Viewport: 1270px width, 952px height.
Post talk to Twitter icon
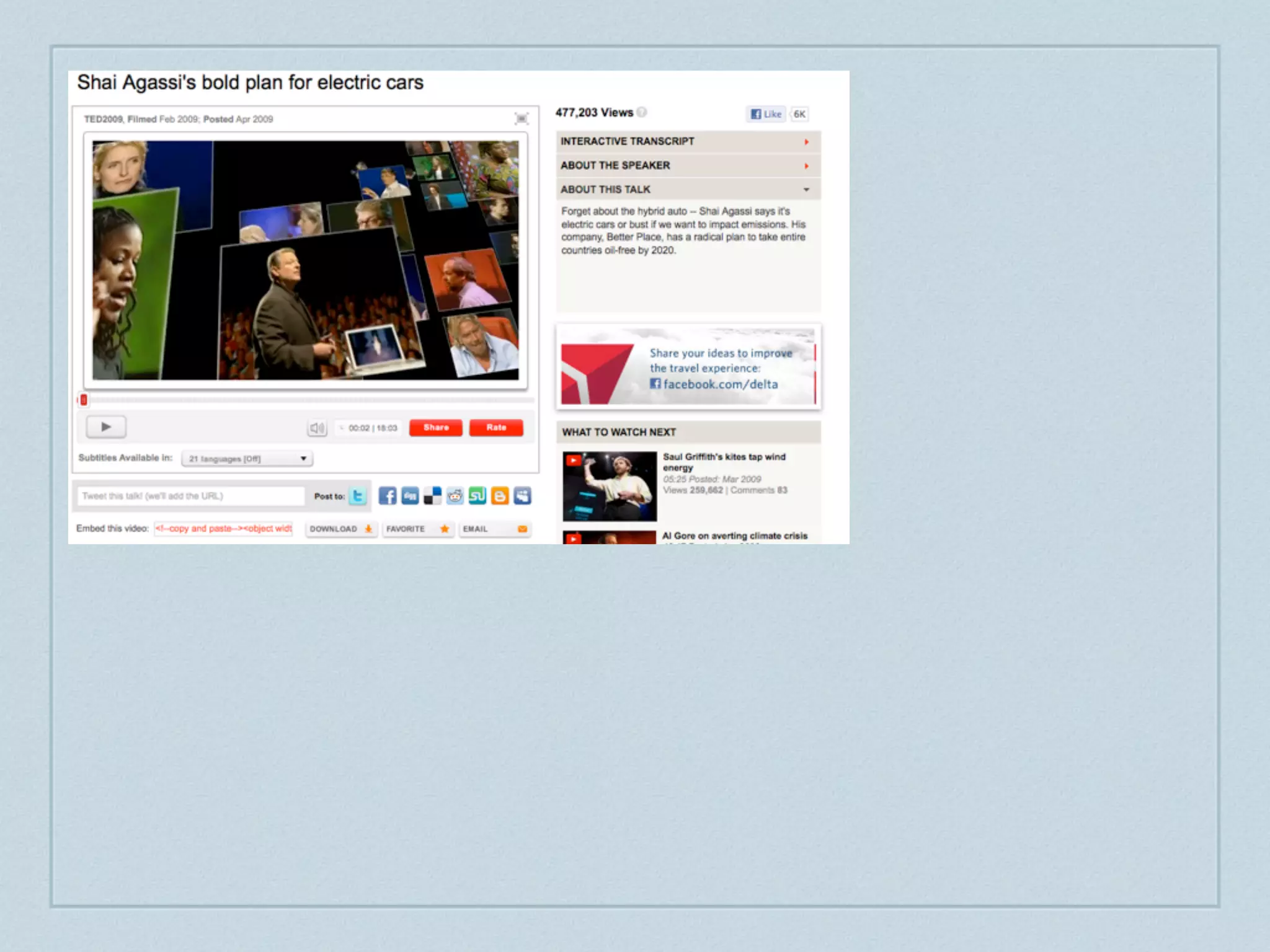coord(358,496)
